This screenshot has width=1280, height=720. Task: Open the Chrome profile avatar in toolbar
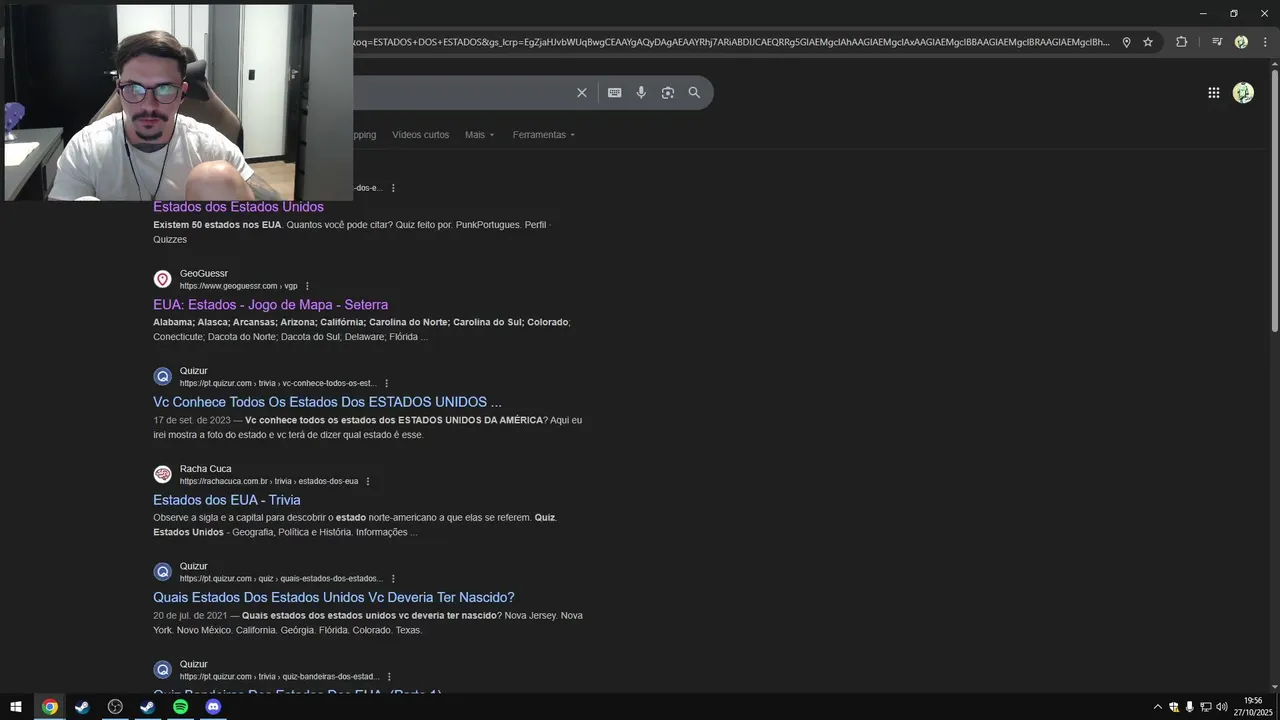click(1241, 42)
